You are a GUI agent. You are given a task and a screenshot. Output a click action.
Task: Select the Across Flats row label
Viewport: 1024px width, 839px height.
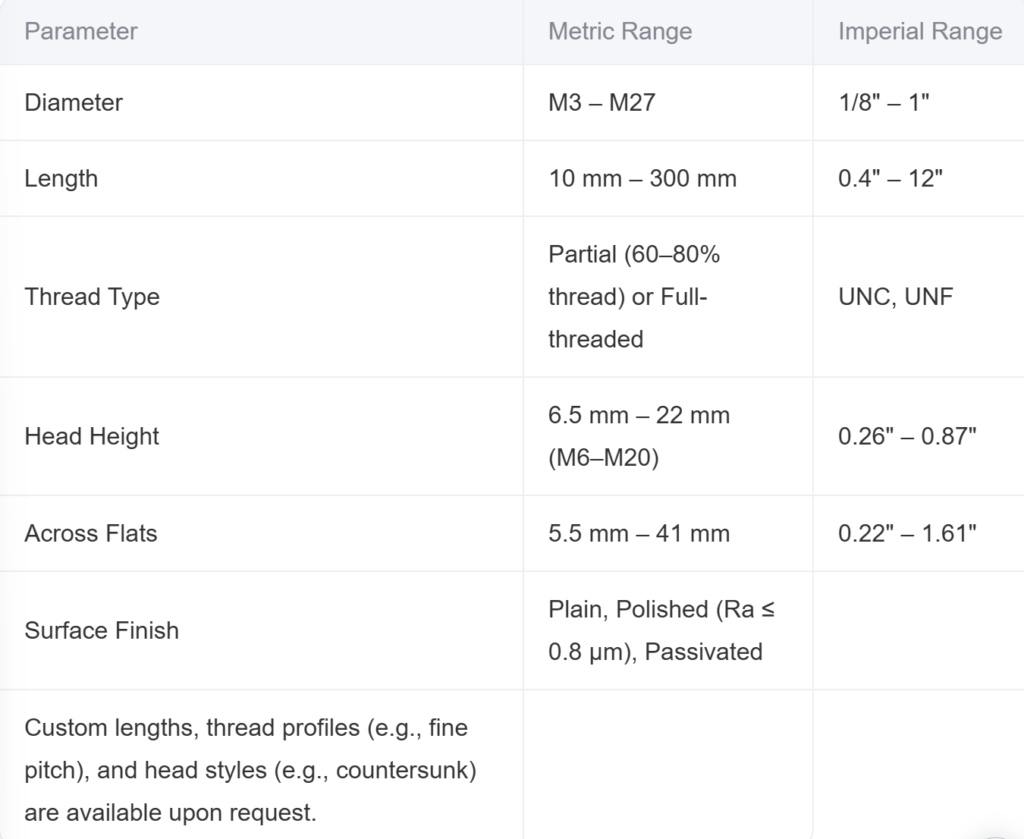pos(91,533)
